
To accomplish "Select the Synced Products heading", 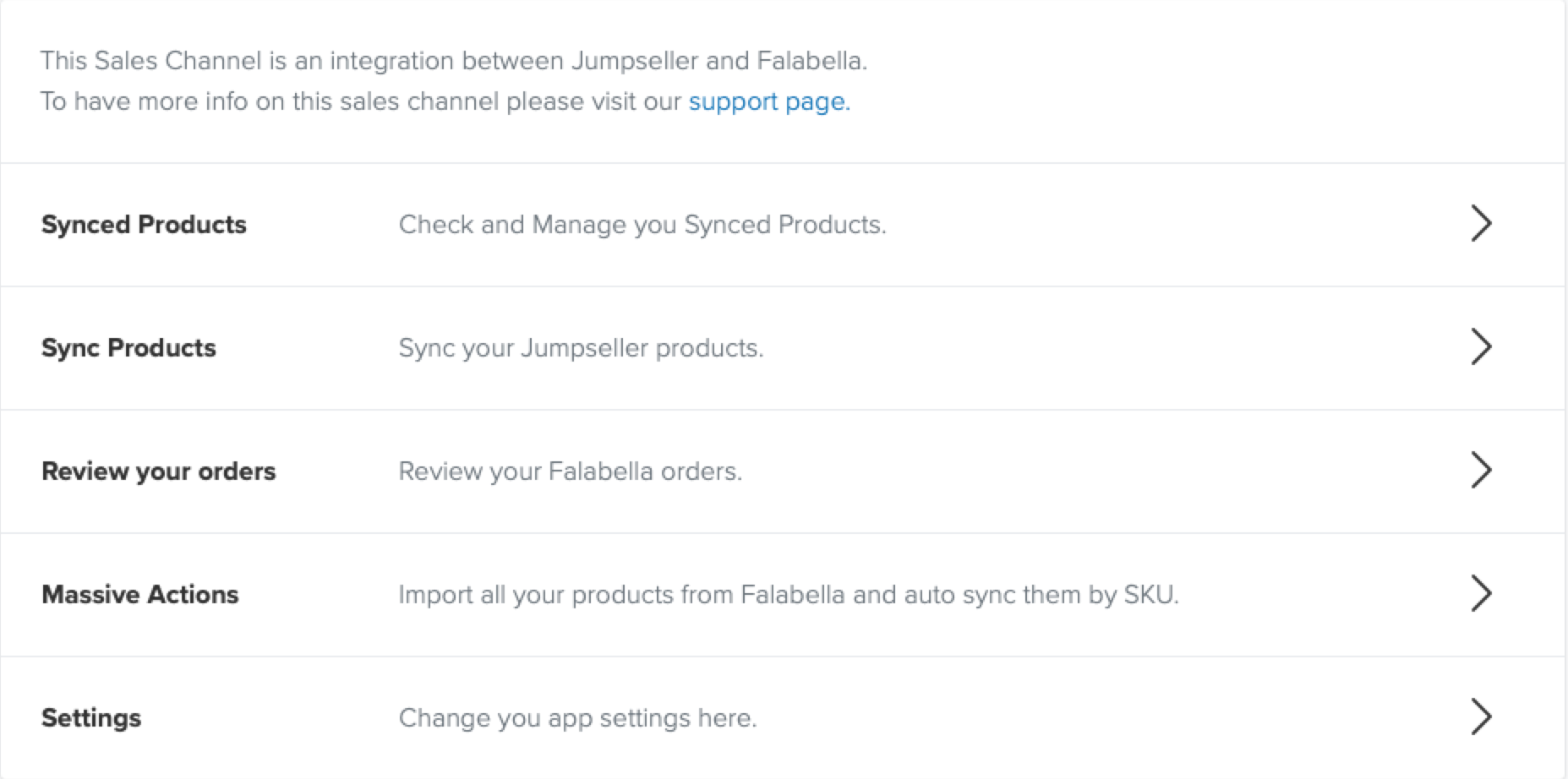I will pos(144,225).
